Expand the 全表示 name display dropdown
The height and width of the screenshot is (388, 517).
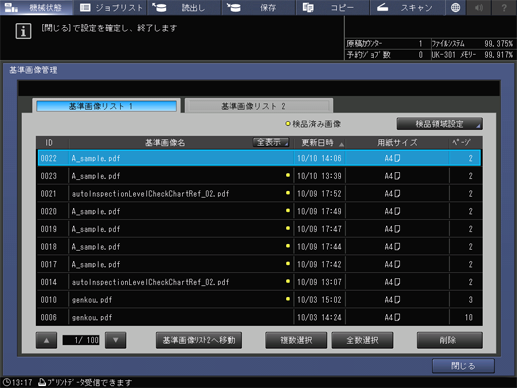(271, 143)
